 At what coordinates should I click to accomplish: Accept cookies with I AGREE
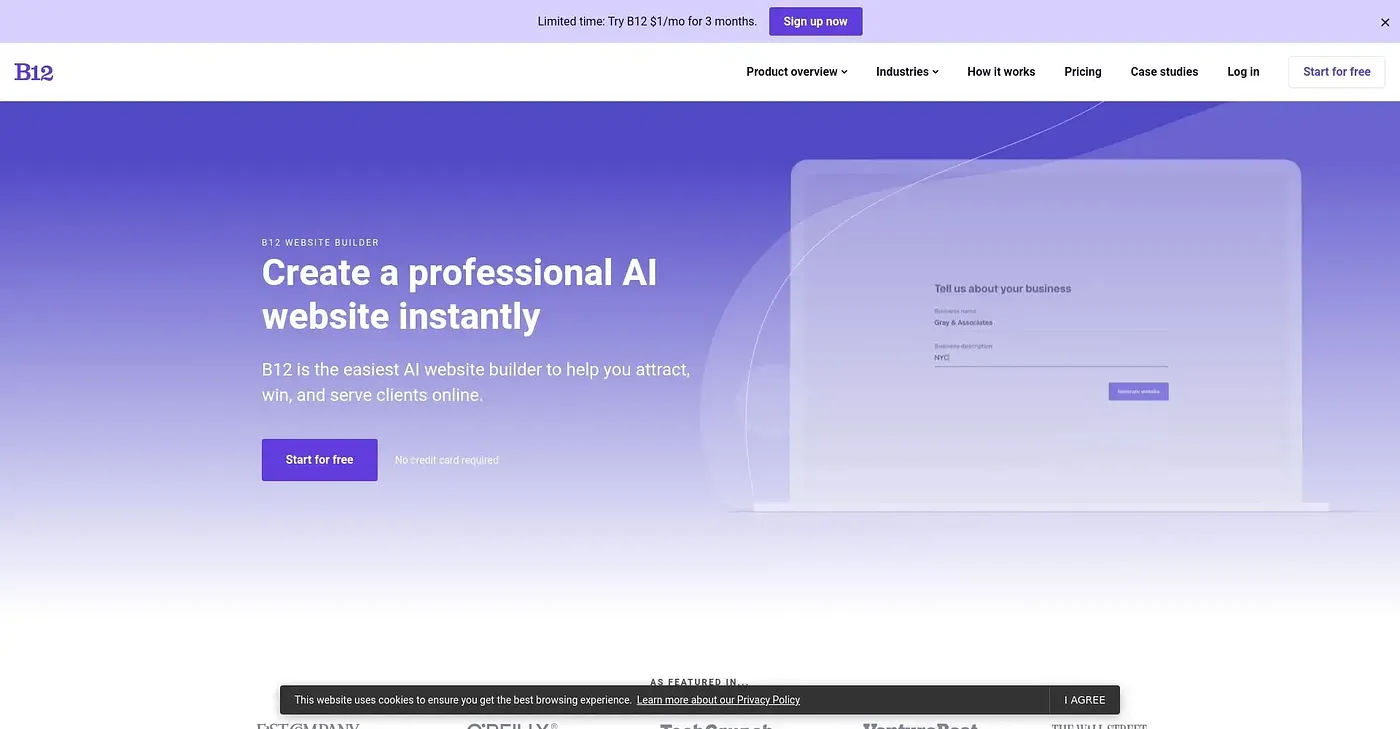pos(1085,700)
